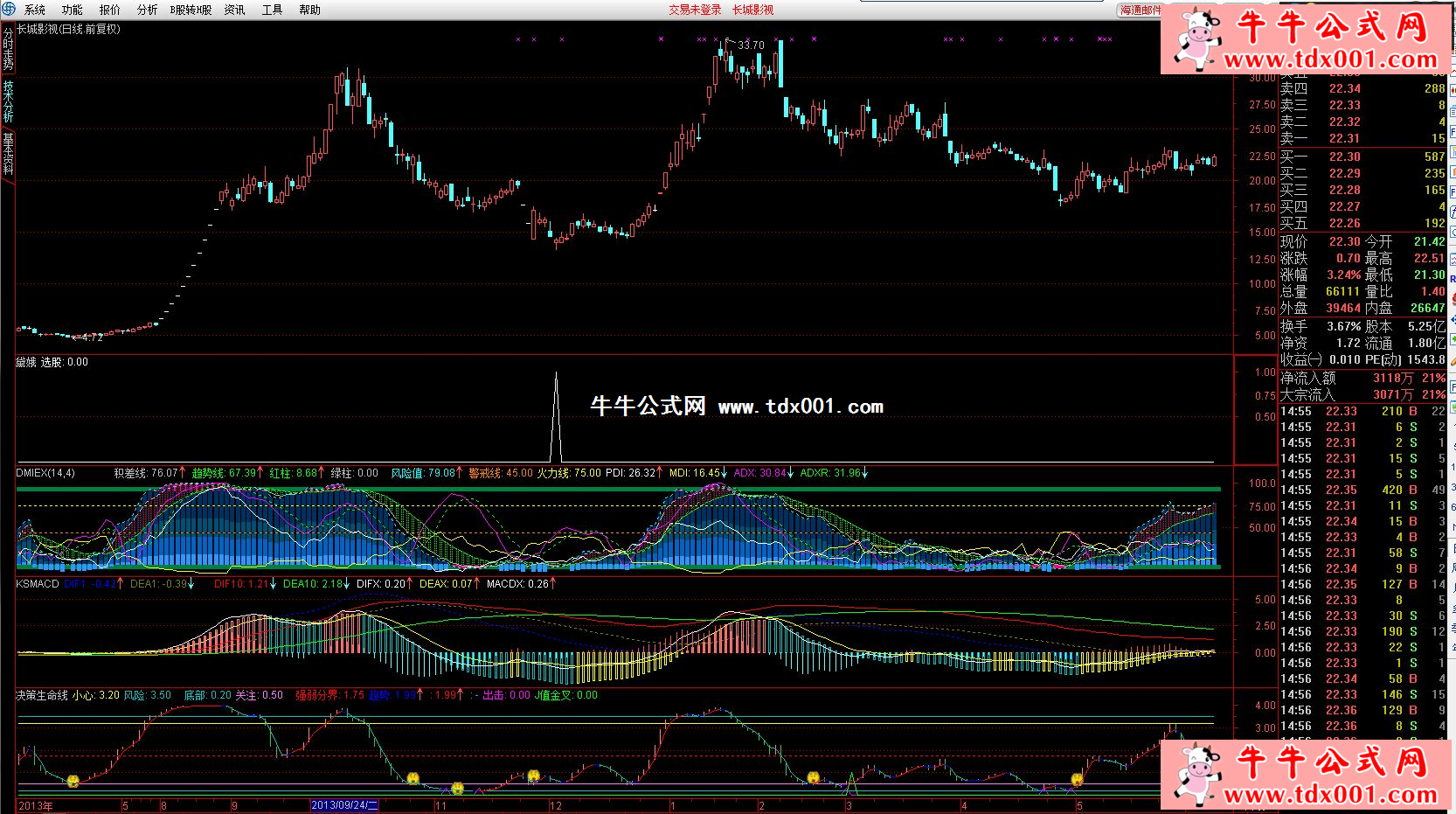Click the 14:56 22.33 190 S tick row

pyautogui.click(x=1362, y=631)
